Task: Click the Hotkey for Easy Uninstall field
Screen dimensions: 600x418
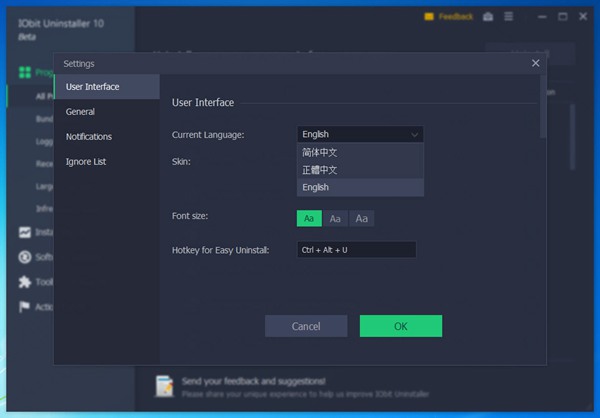Action: [x=357, y=250]
